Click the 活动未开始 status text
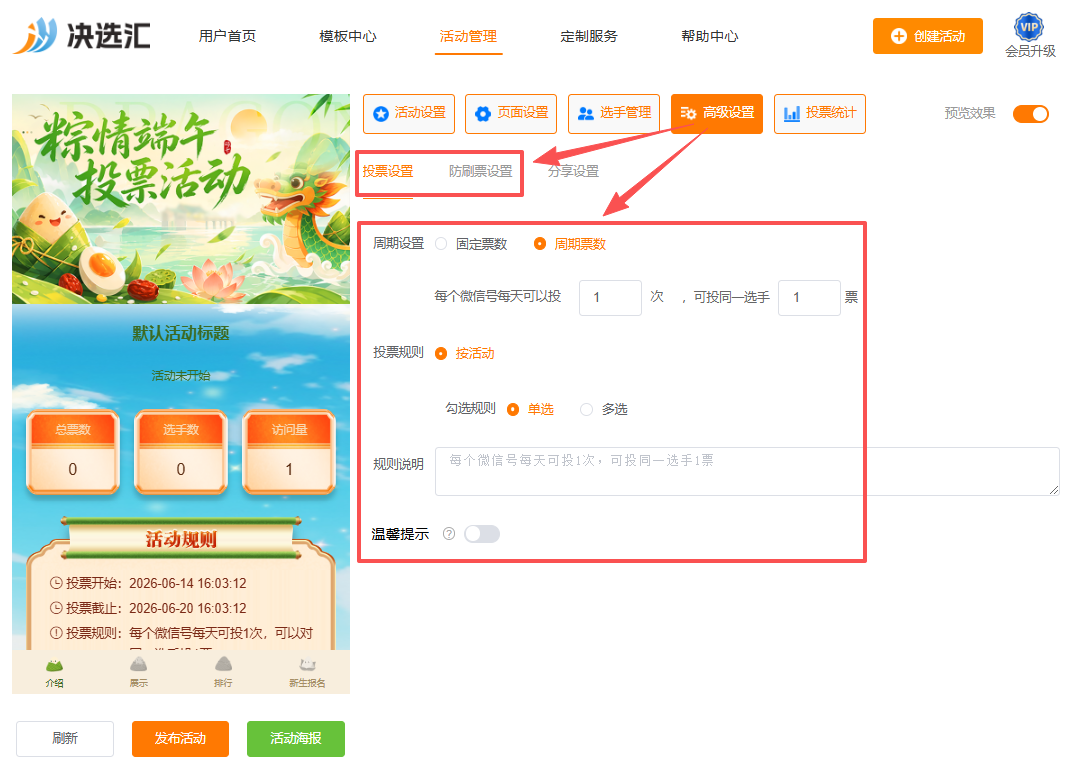 pyautogui.click(x=181, y=376)
